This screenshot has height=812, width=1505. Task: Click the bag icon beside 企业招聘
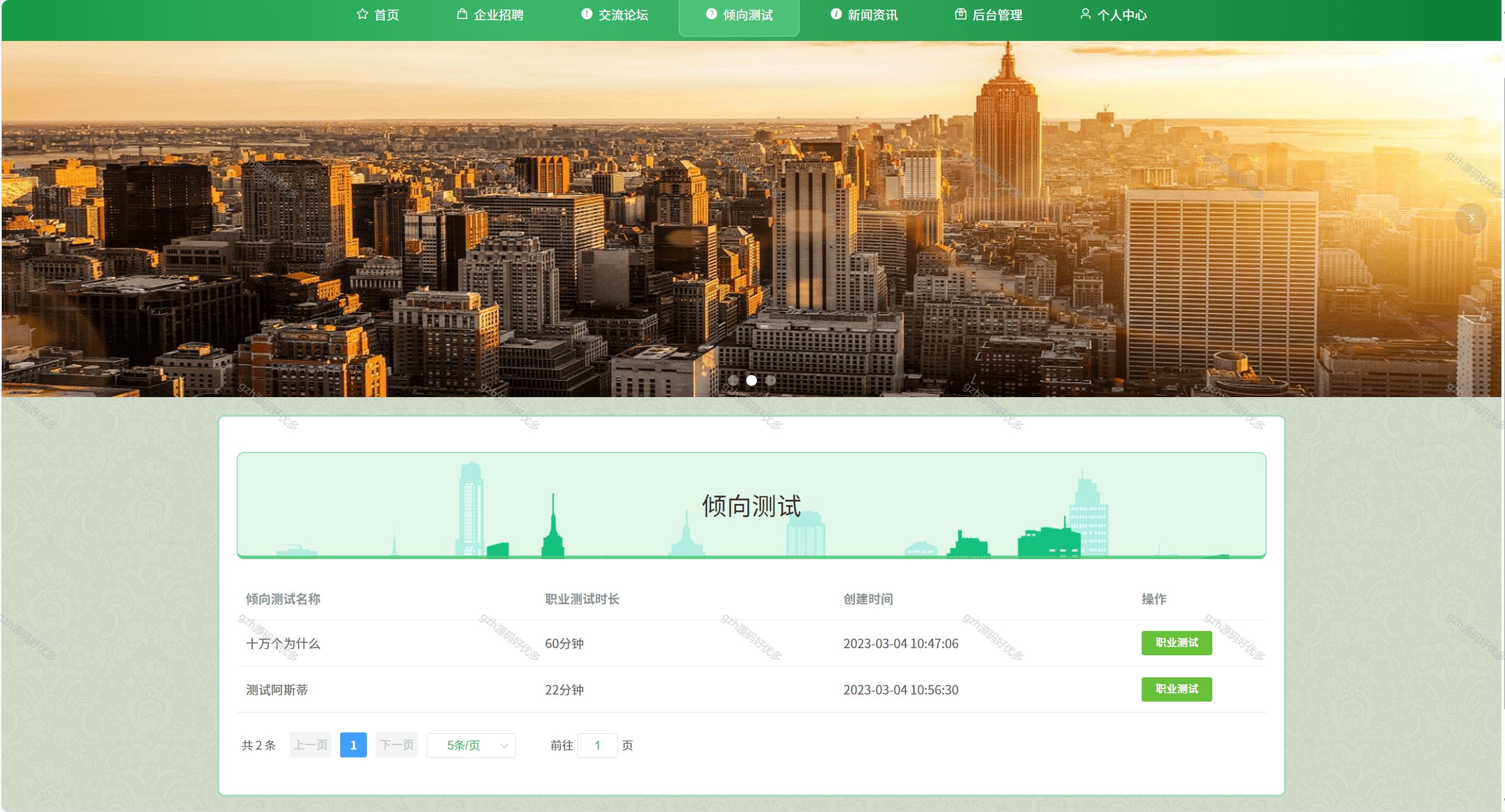tap(462, 14)
